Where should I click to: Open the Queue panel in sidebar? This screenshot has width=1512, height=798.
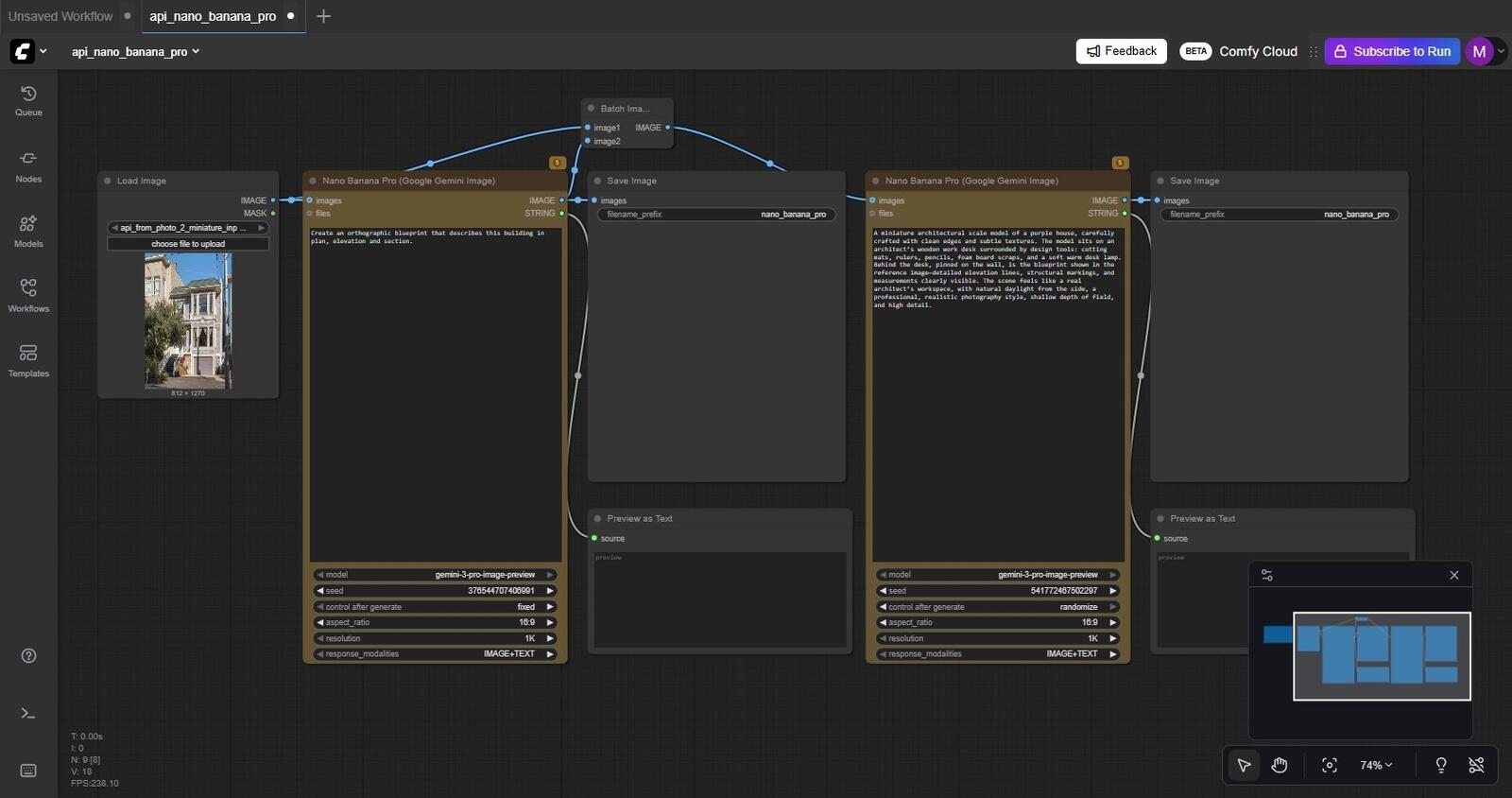click(28, 100)
